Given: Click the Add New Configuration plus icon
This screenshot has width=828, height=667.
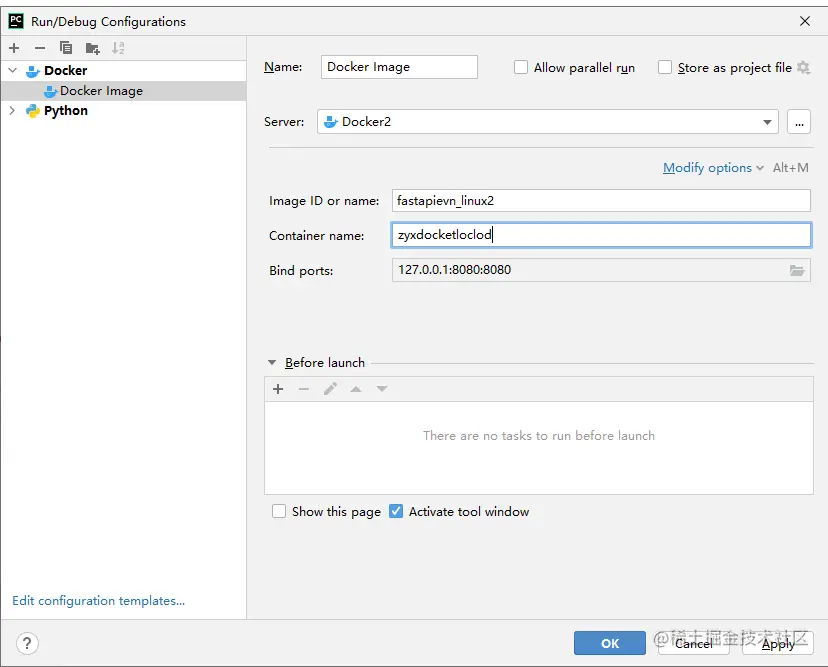Looking at the screenshot, I should 14,48.
